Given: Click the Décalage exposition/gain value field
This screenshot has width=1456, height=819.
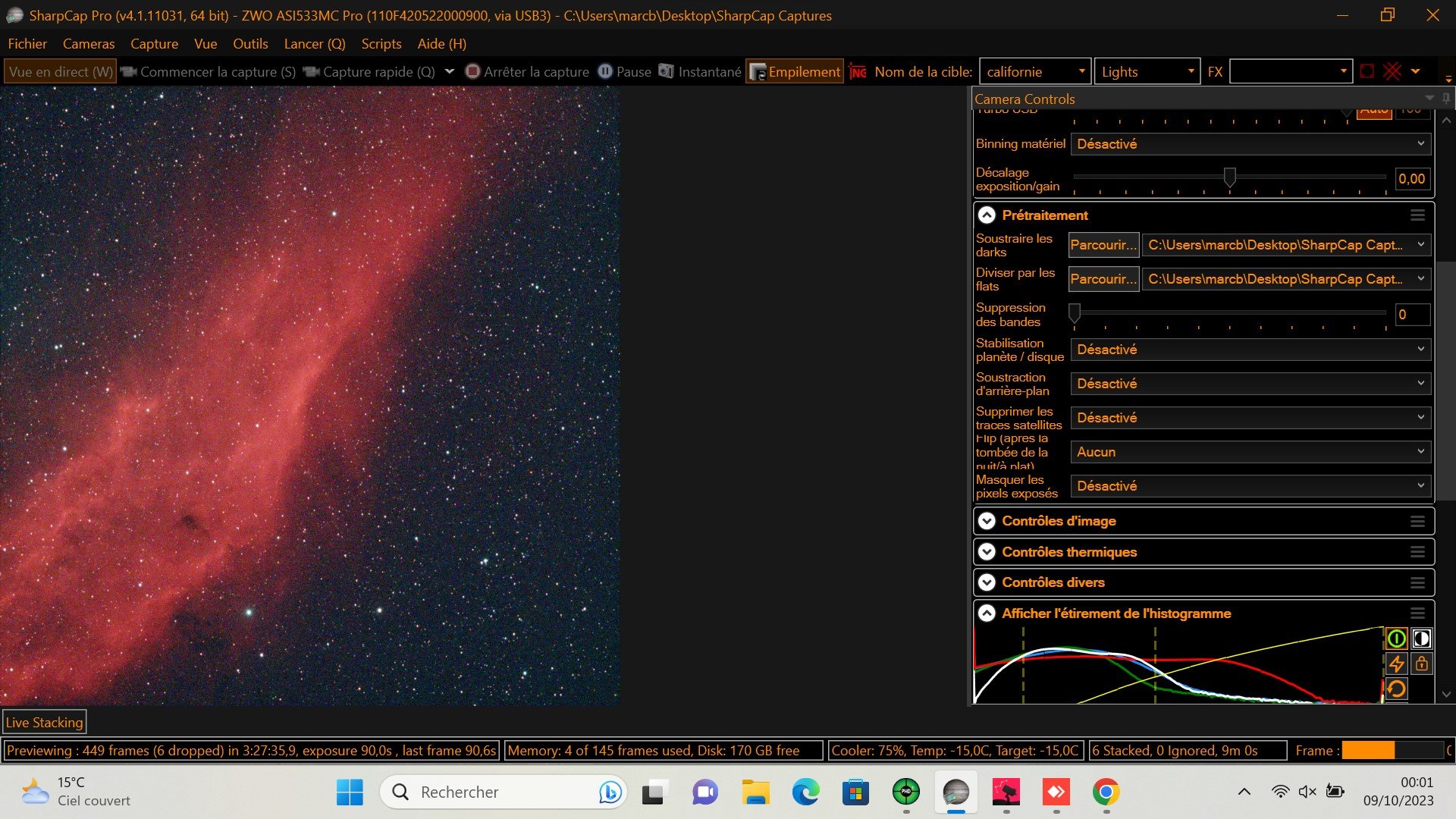Looking at the screenshot, I should coord(1412,179).
